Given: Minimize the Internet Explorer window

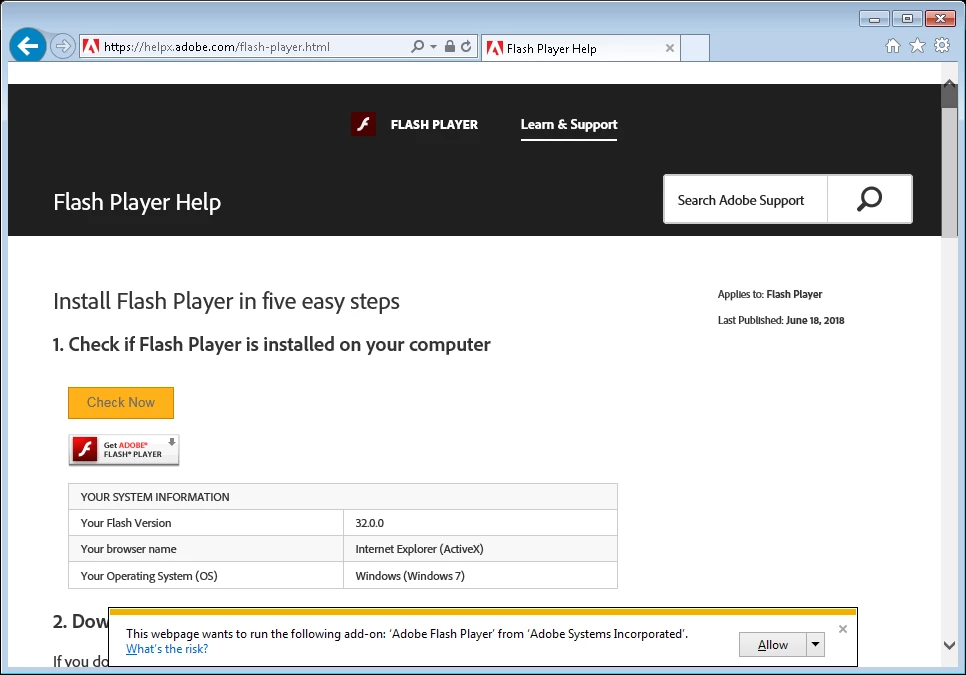Looking at the screenshot, I should [874, 18].
